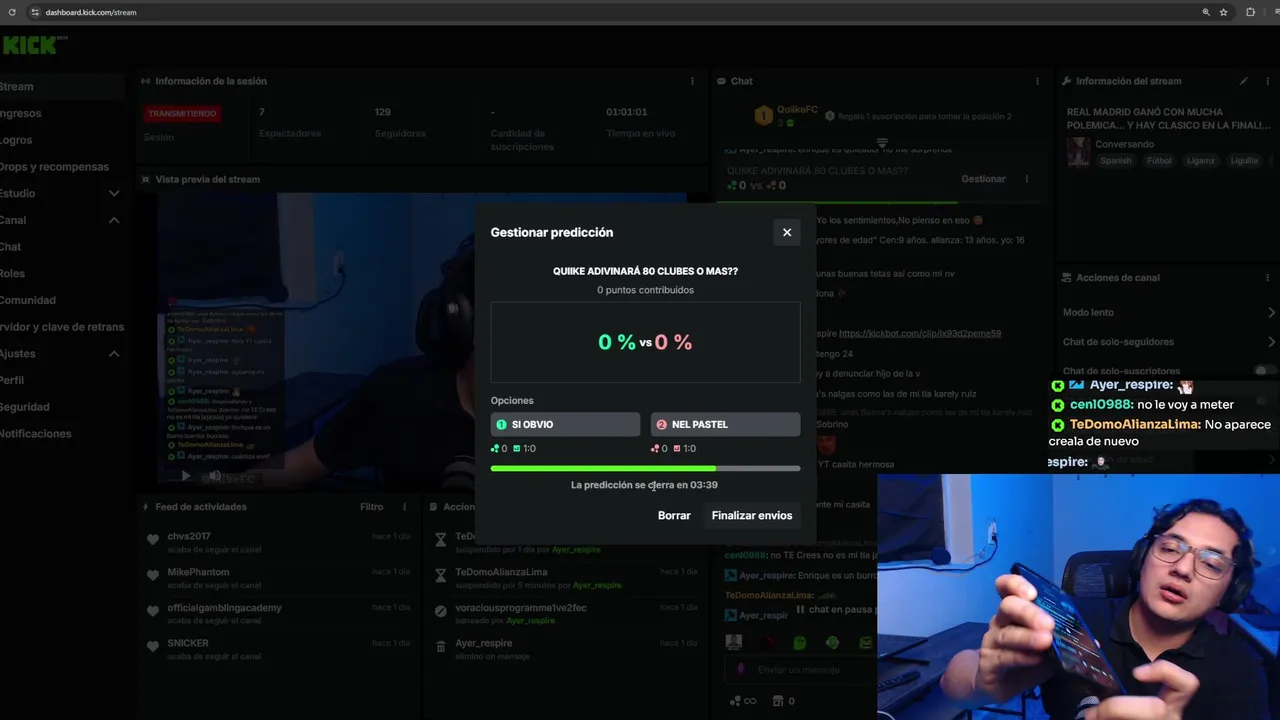Open Información de la sesión options menu
This screenshot has width=1280, height=720.
692,81
